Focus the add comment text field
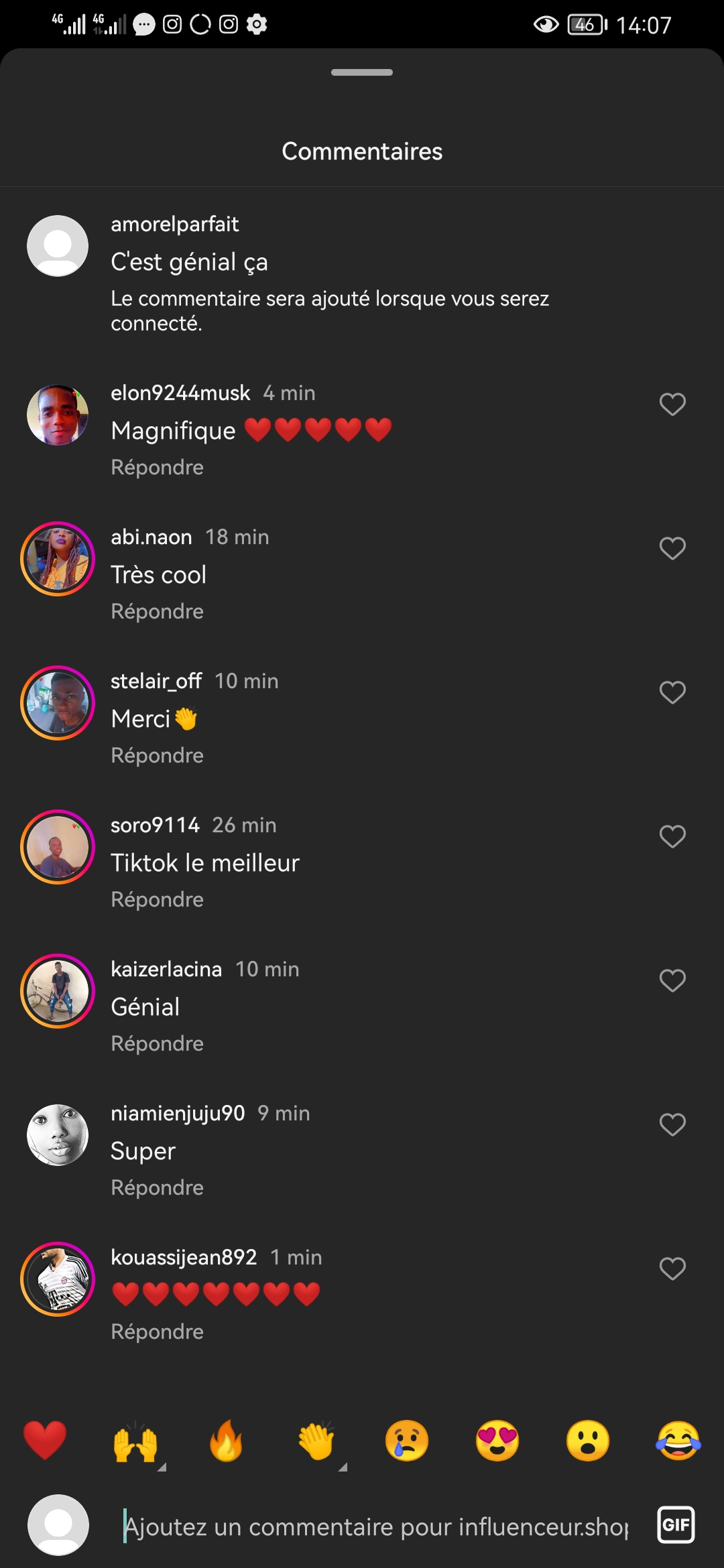724x1568 pixels. 375,1526
